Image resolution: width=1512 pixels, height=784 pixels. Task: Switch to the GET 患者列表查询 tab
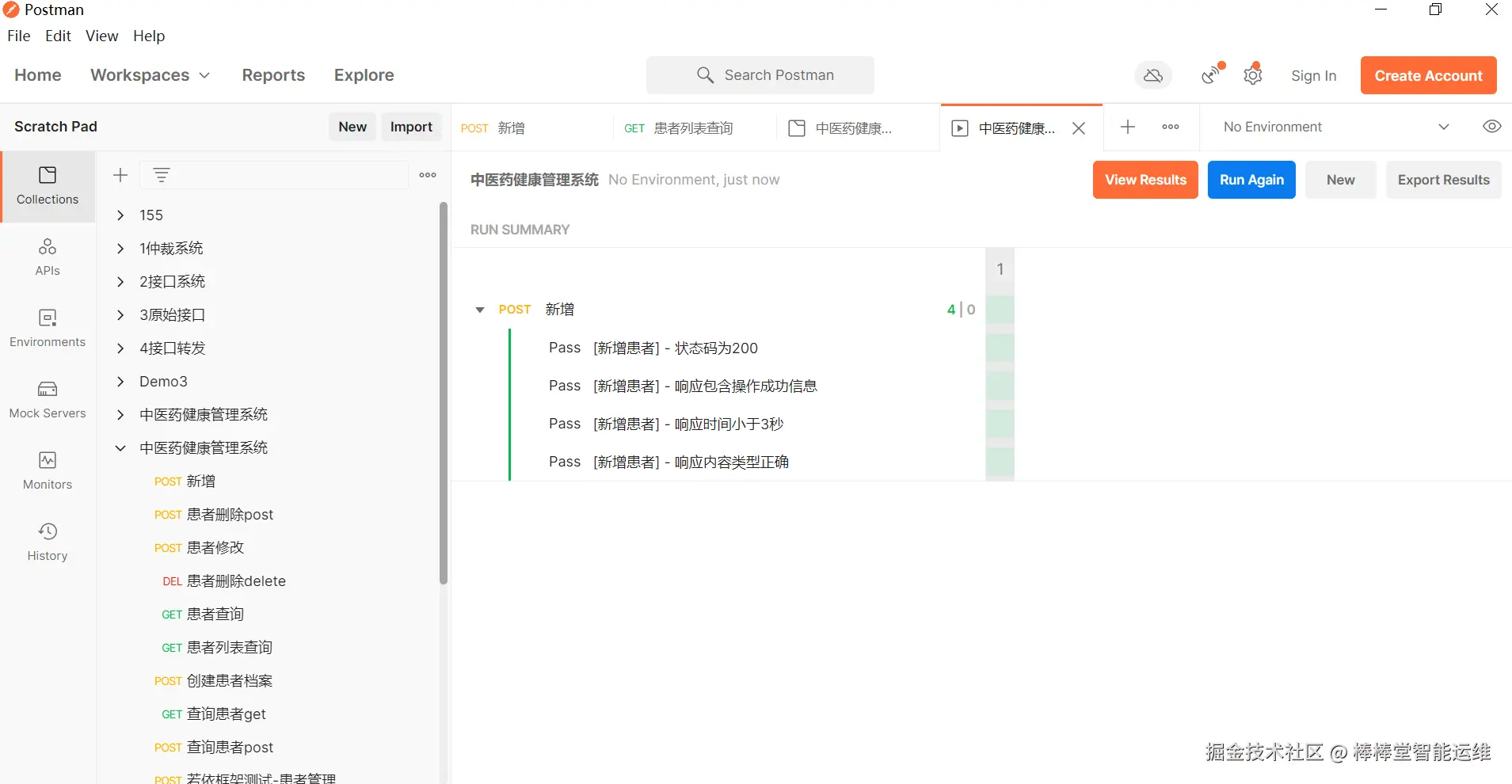[695, 128]
